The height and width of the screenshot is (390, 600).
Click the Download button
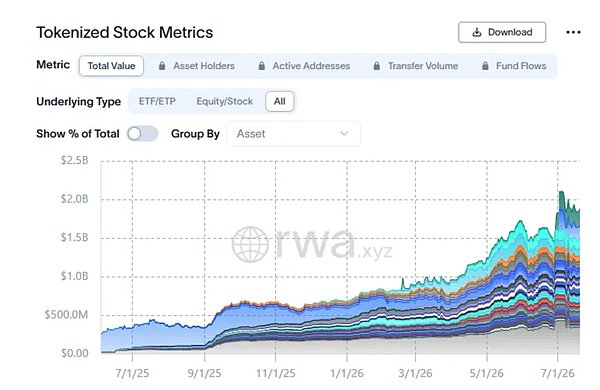(x=502, y=32)
